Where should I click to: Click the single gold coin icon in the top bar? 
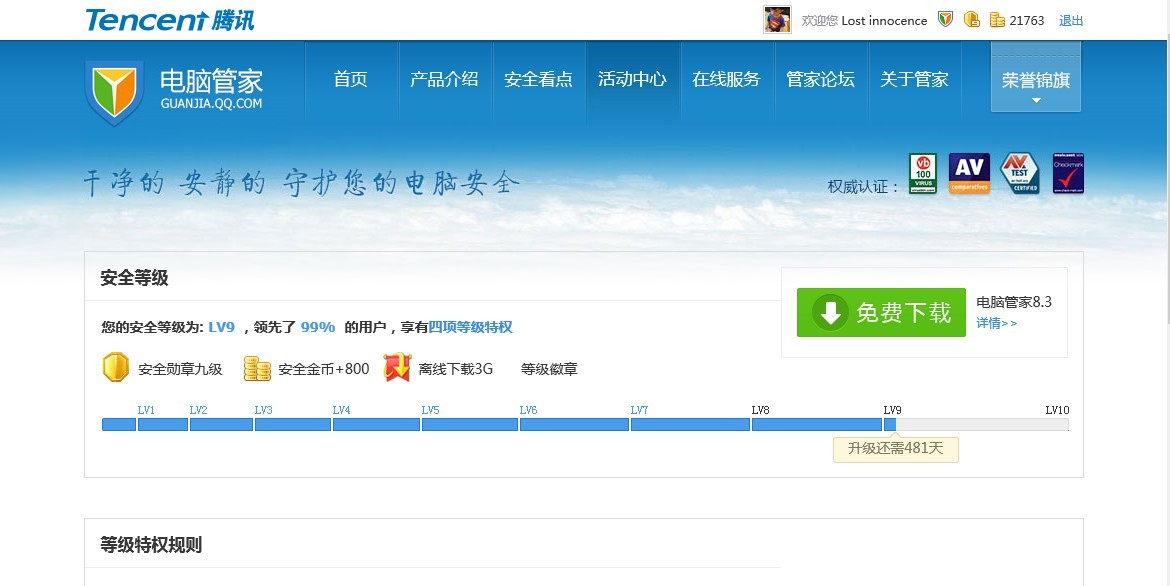[x=972, y=19]
